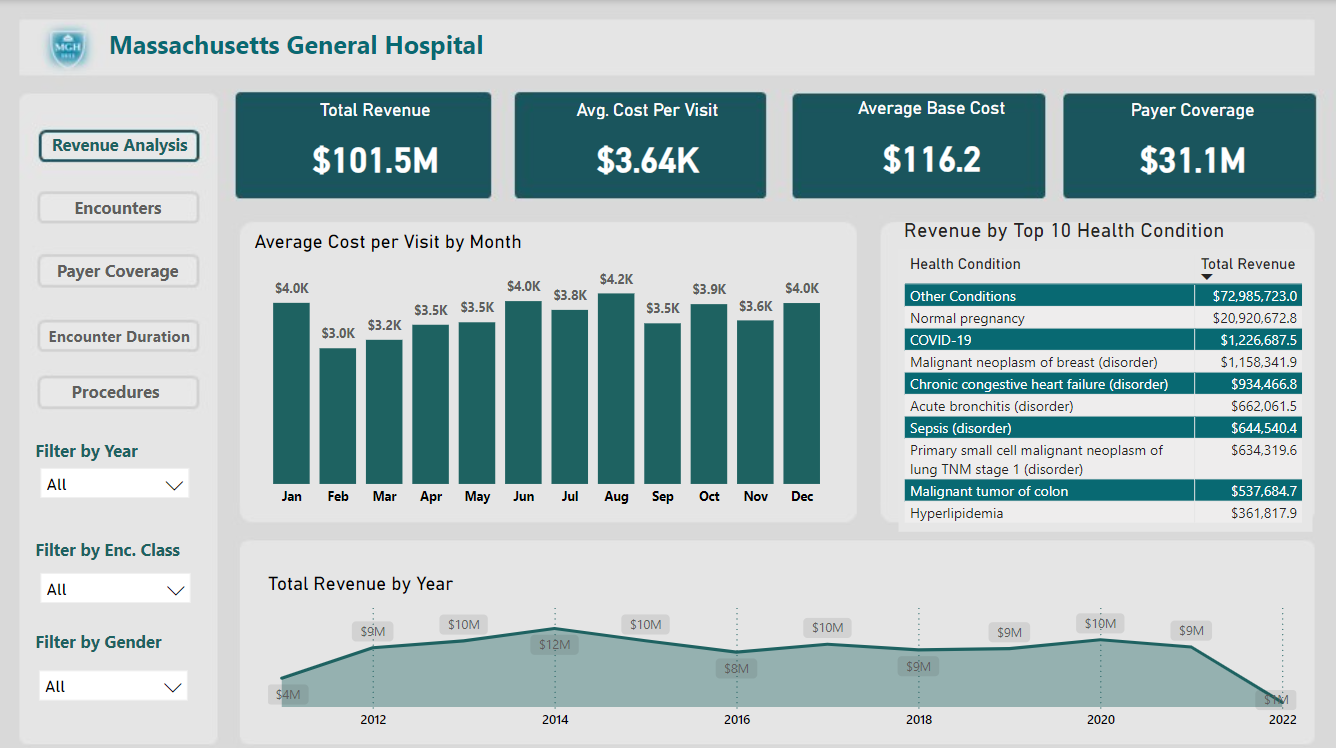
Task: Select the August bar in monthly chart
Action: click(x=616, y=388)
